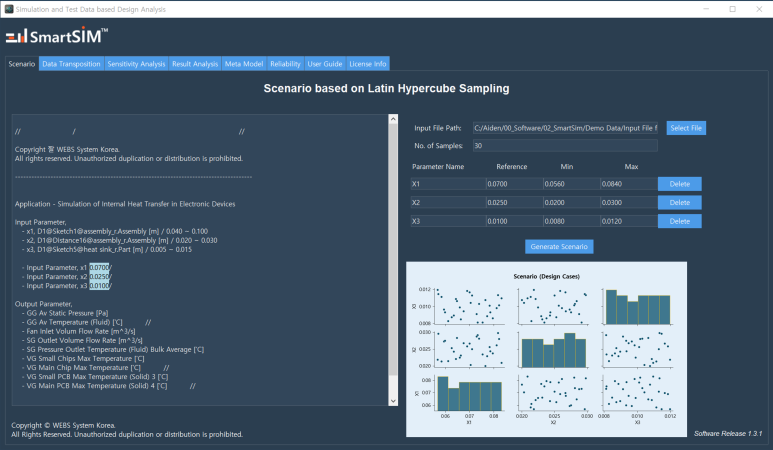The width and height of the screenshot is (773, 450).
Task: Switch to the Data Transposition tab
Action: (71, 64)
